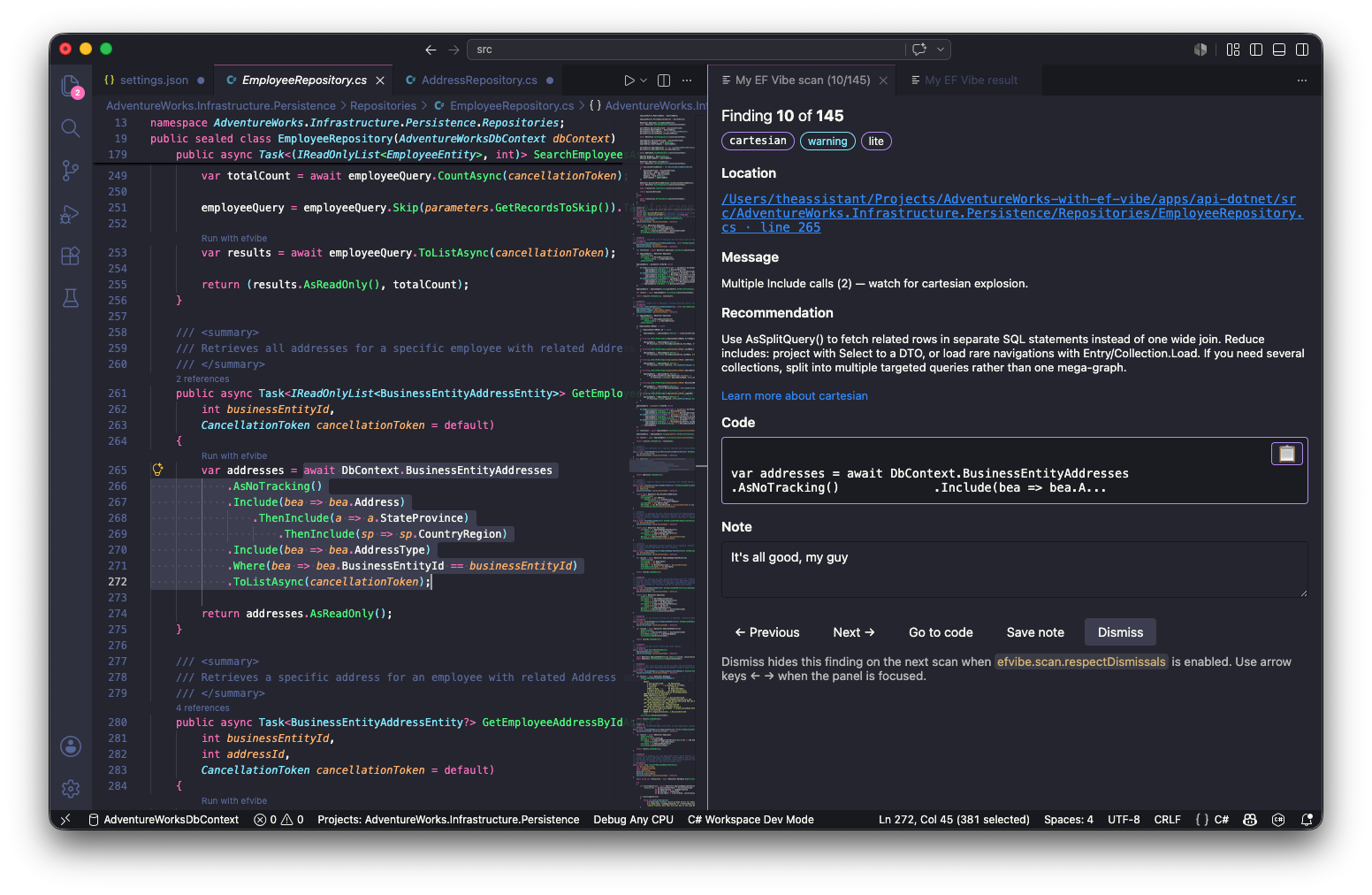
Task: Open the Run and Debug view
Action: [71, 214]
